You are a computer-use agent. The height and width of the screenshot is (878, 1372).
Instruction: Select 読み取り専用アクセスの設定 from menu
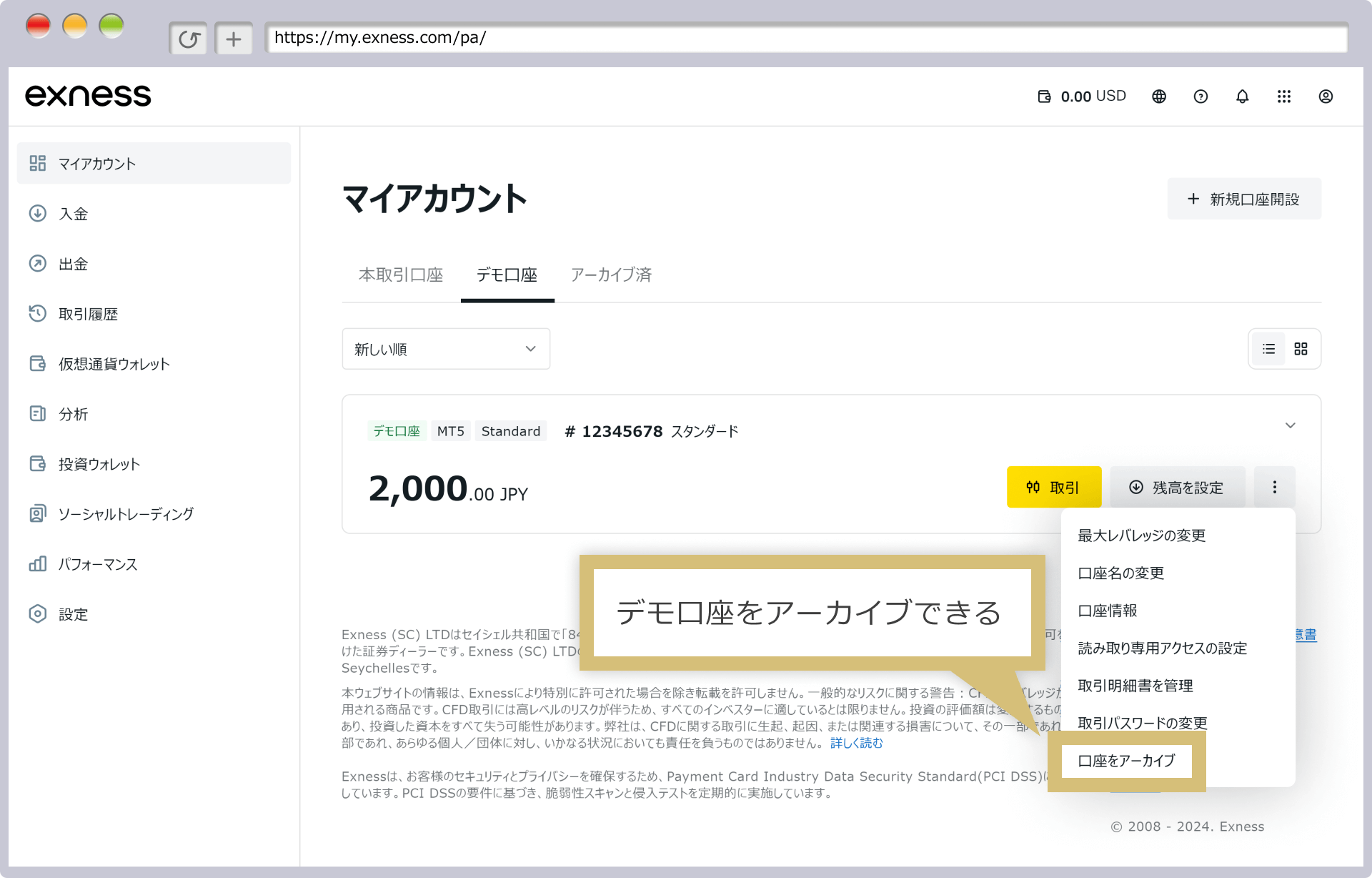click(x=1178, y=648)
